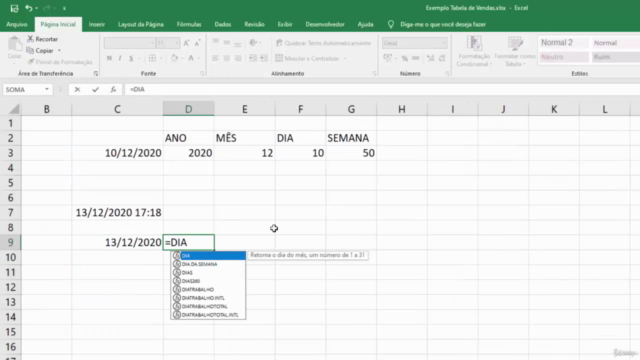Click the increase indent icon
Image resolution: width=640 pixels, height=360 pixels.
tap(264, 58)
